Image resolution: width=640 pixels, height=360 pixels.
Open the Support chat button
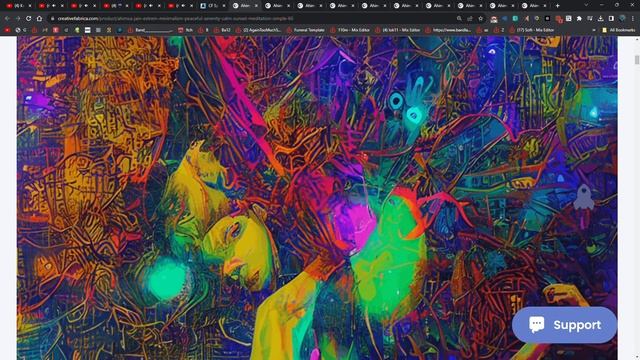[564, 325]
